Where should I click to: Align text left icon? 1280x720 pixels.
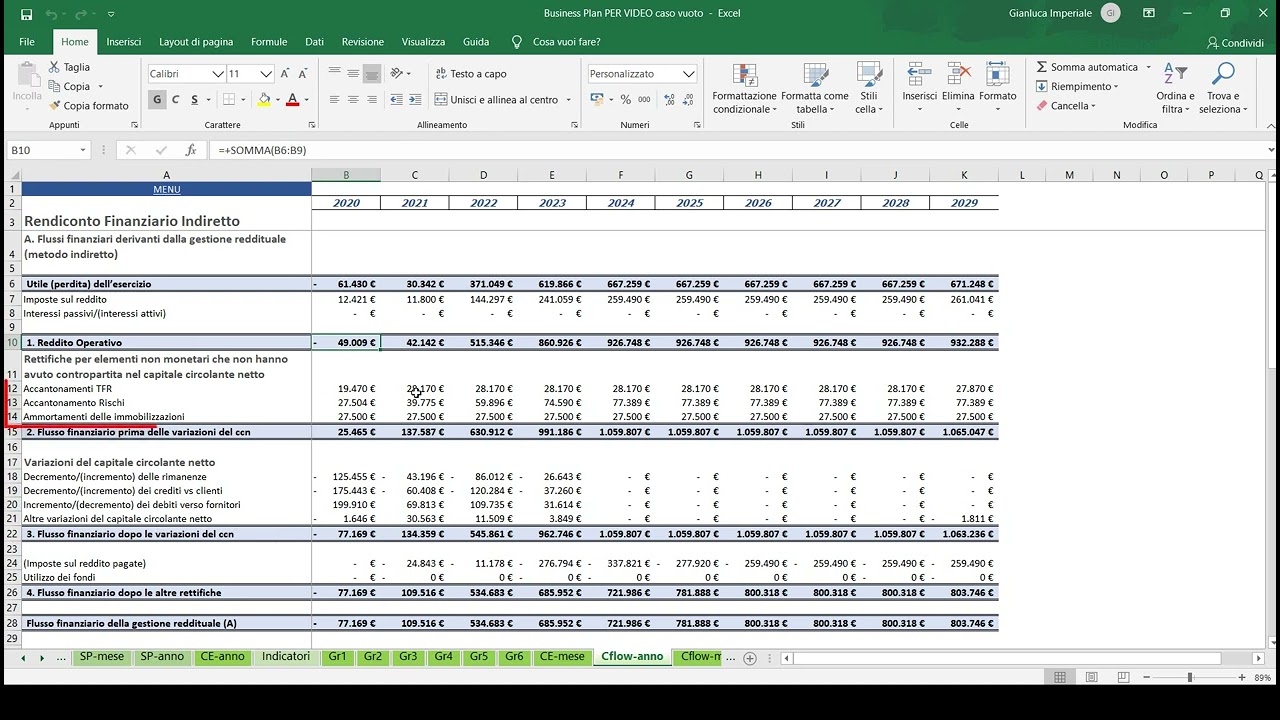334,100
